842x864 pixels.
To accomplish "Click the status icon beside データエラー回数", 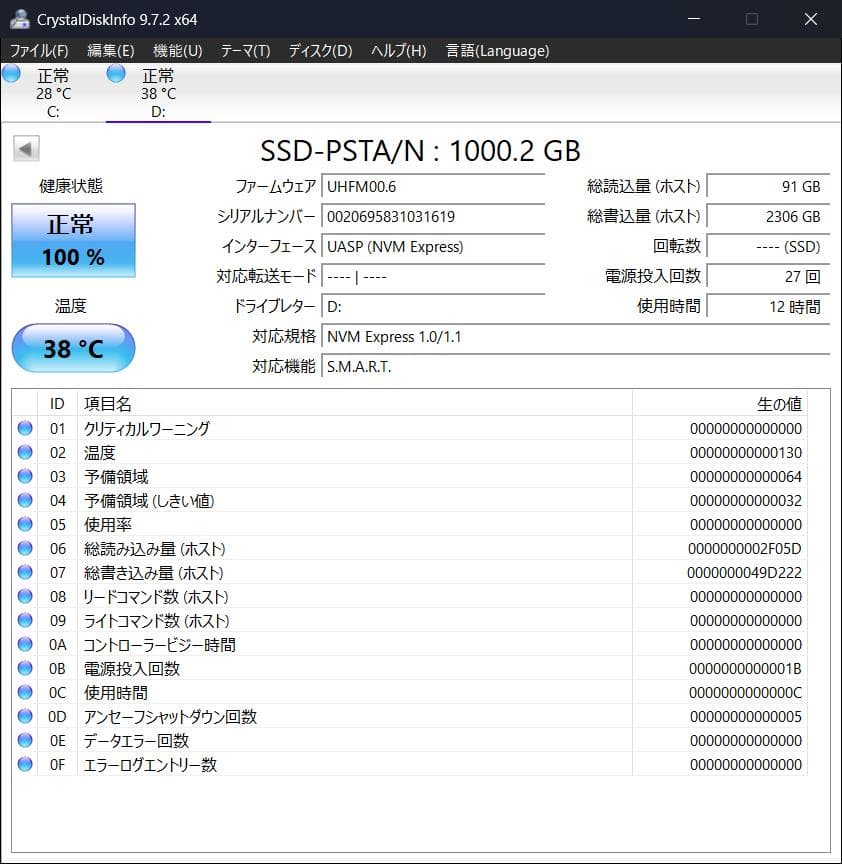I will click(x=24, y=741).
